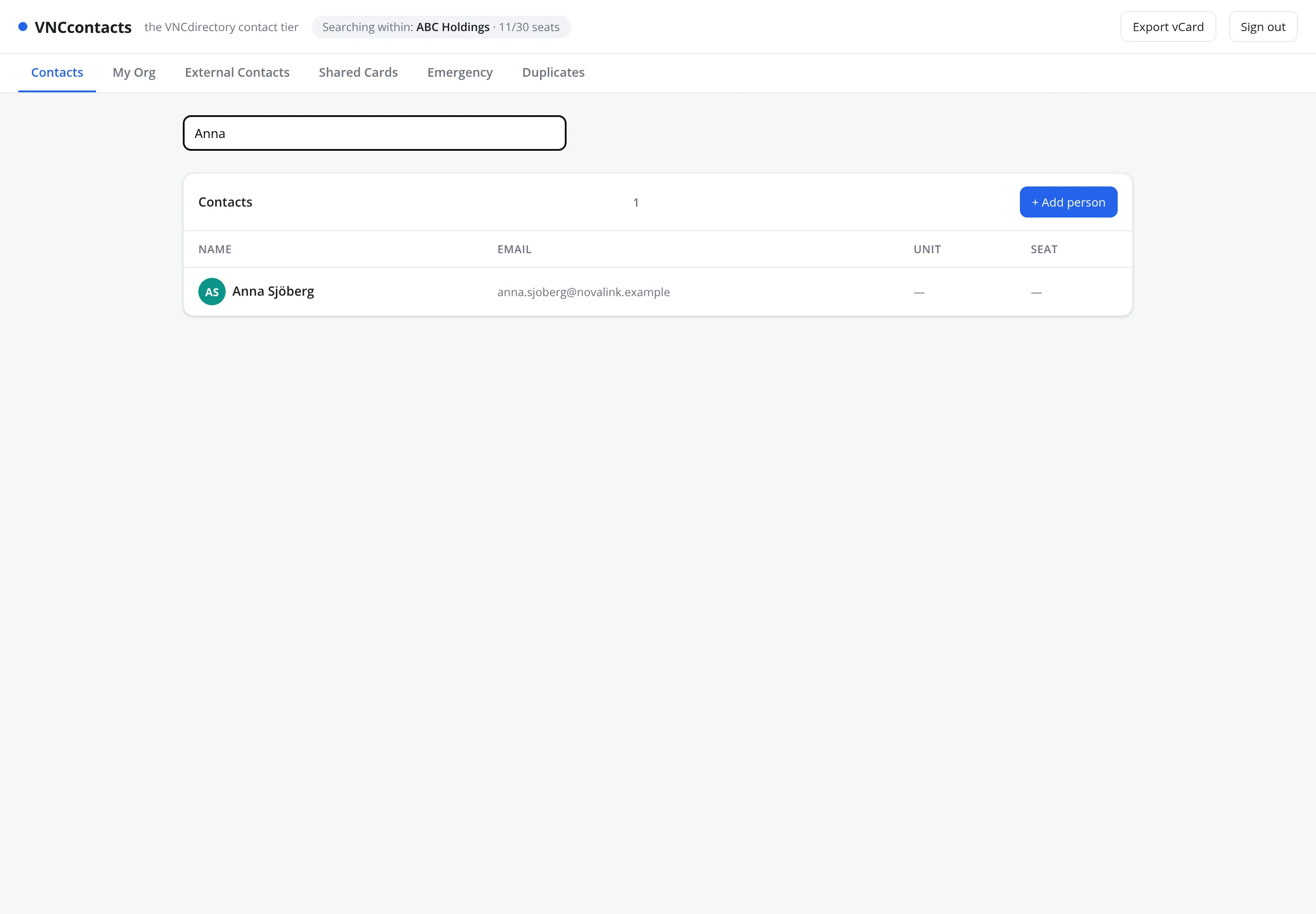Go to the External Contacts tab
The height and width of the screenshot is (914, 1316).
237,72
